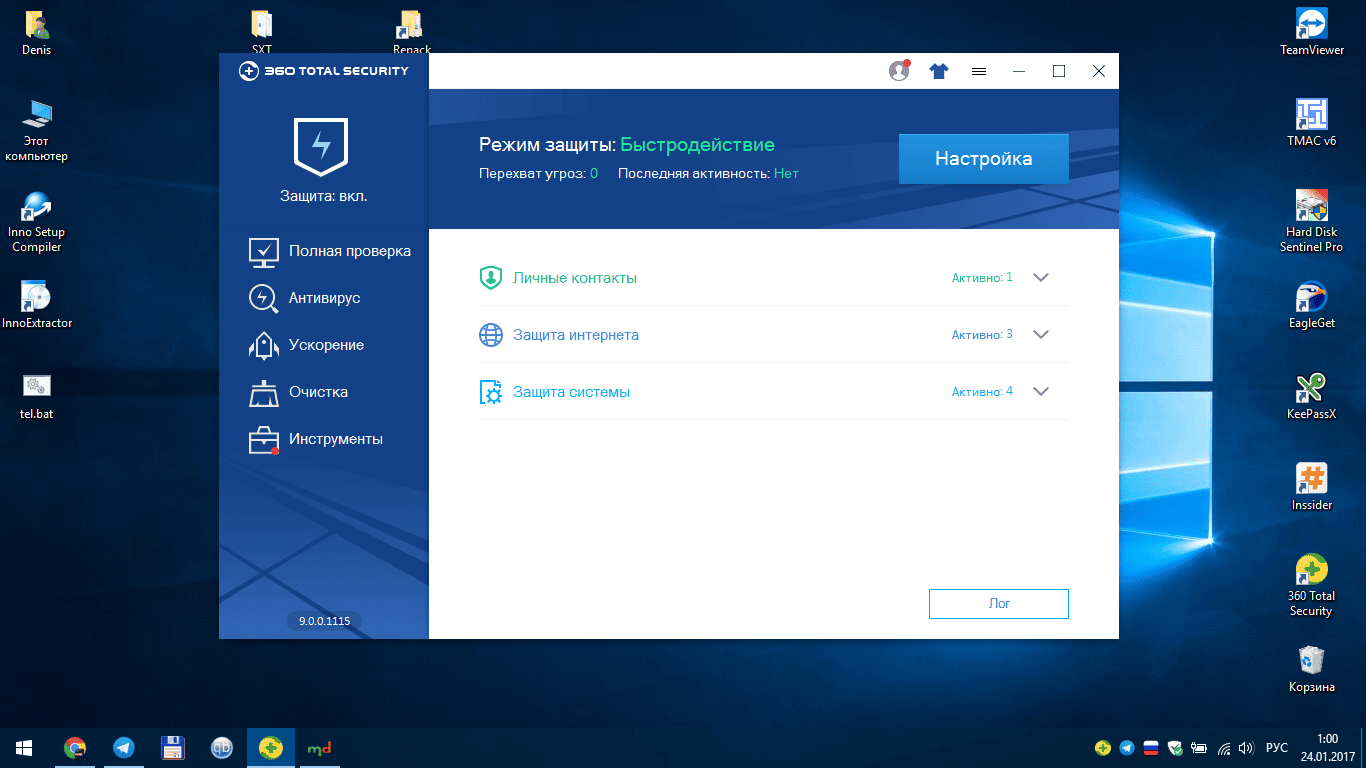Open InnoExtractor desktop shortcut
The width and height of the screenshot is (1366, 768).
(37, 305)
